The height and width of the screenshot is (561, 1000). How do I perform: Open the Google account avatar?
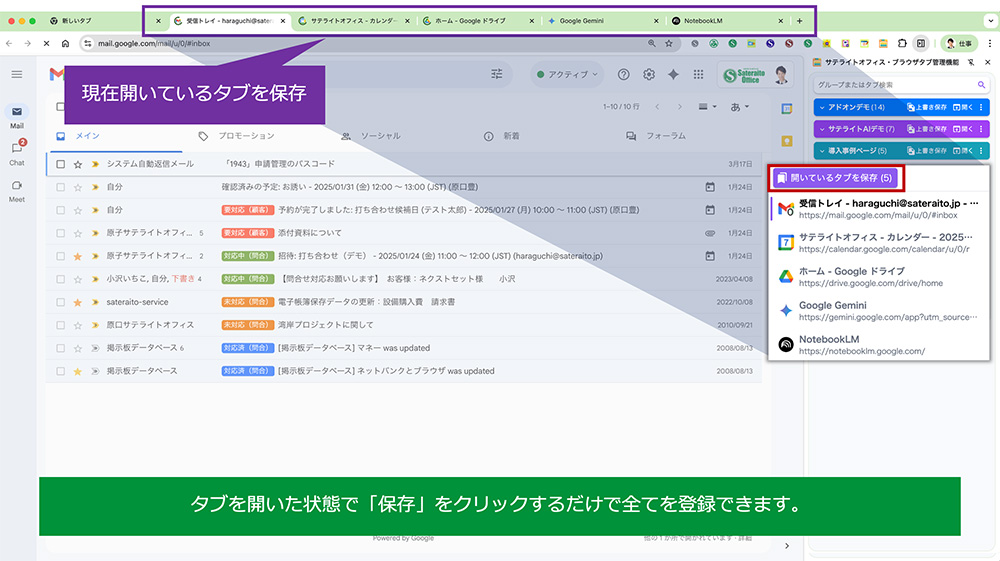tap(781, 75)
